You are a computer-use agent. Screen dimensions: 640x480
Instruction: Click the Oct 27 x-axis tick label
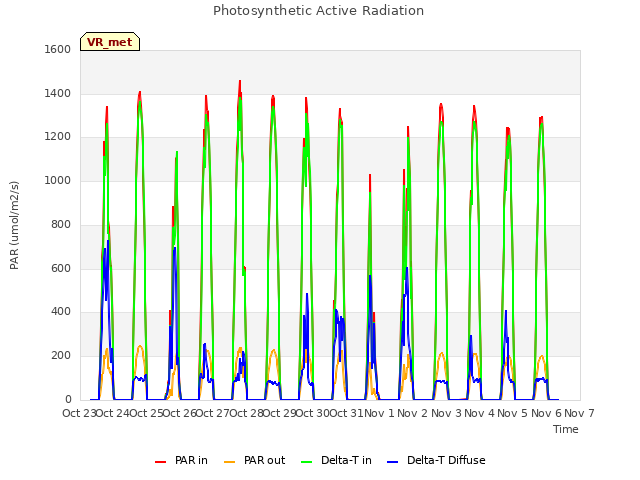pos(213,413)
